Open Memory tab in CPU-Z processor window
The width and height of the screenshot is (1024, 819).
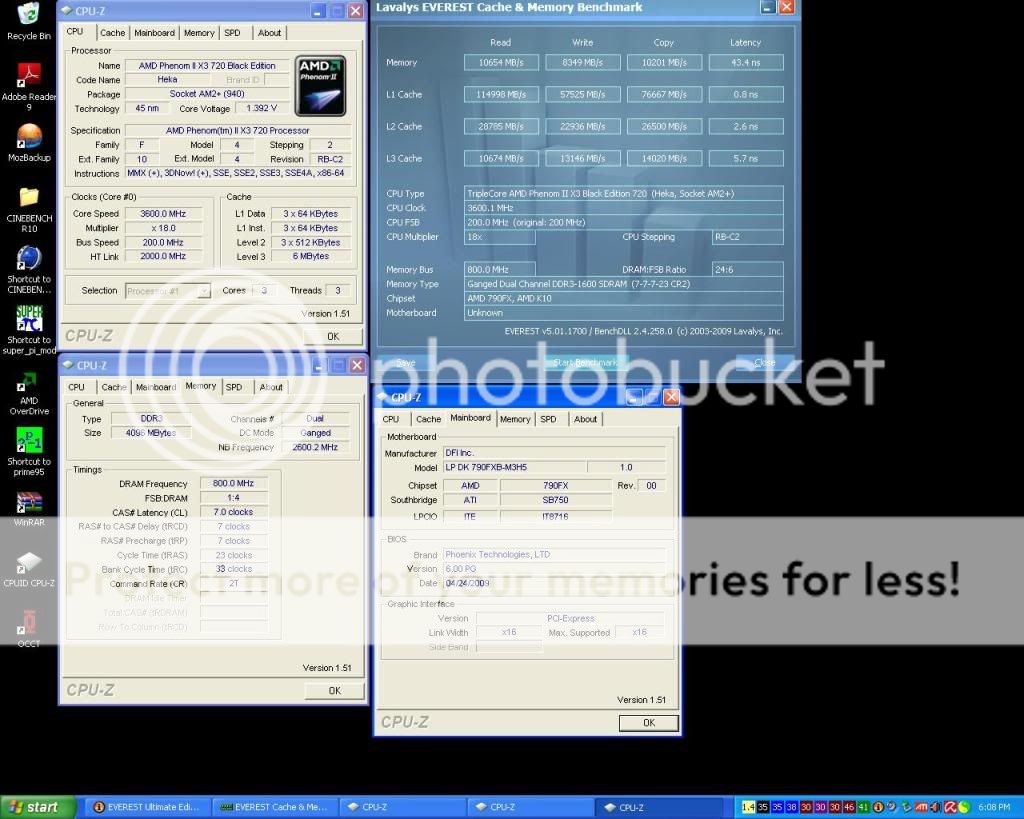tap(199, 33)
